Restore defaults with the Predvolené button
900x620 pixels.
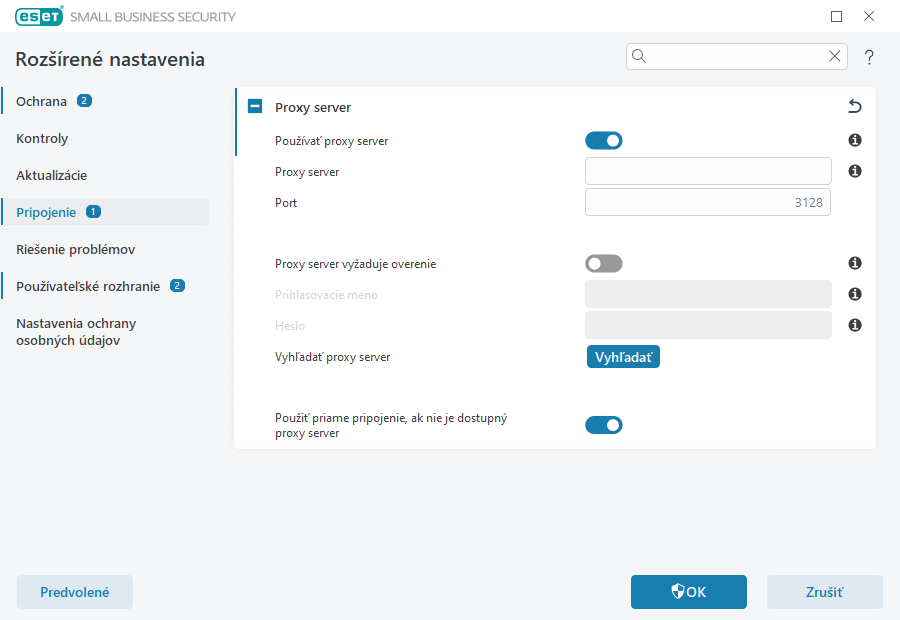(74, 591)
